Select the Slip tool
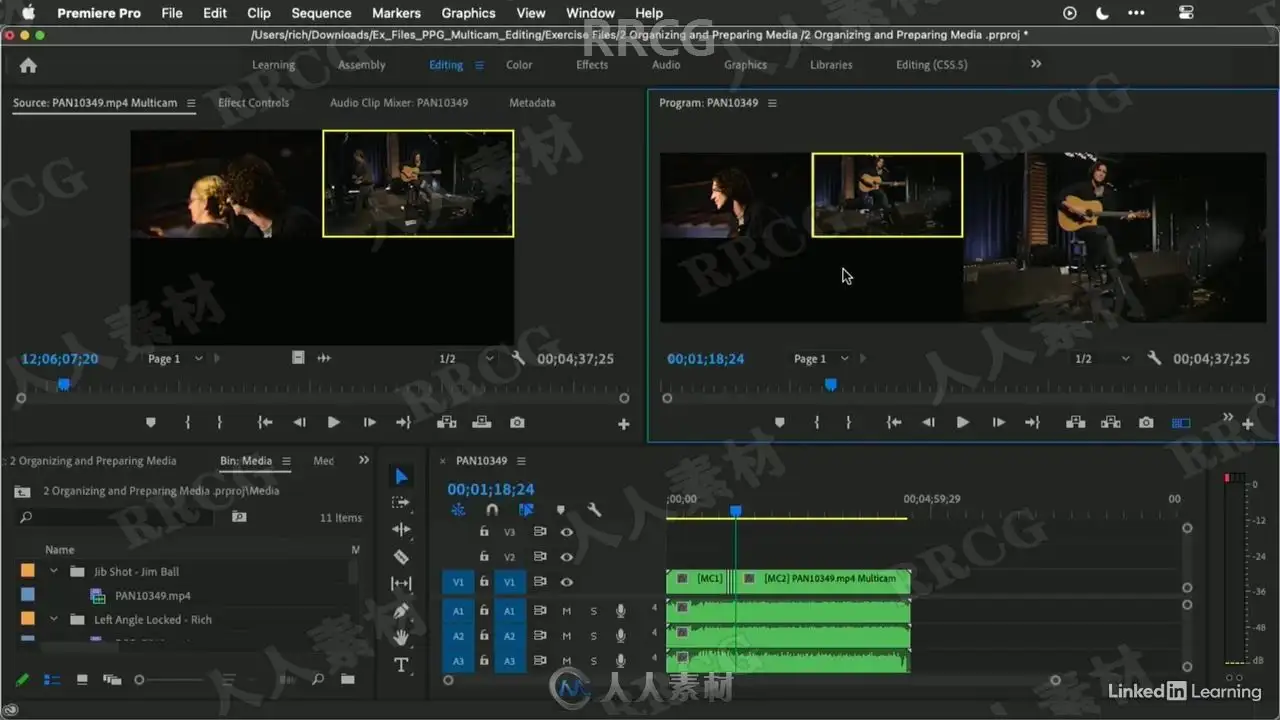The image size is (1280, 720). pyautogui.click(x=401, y=584)
